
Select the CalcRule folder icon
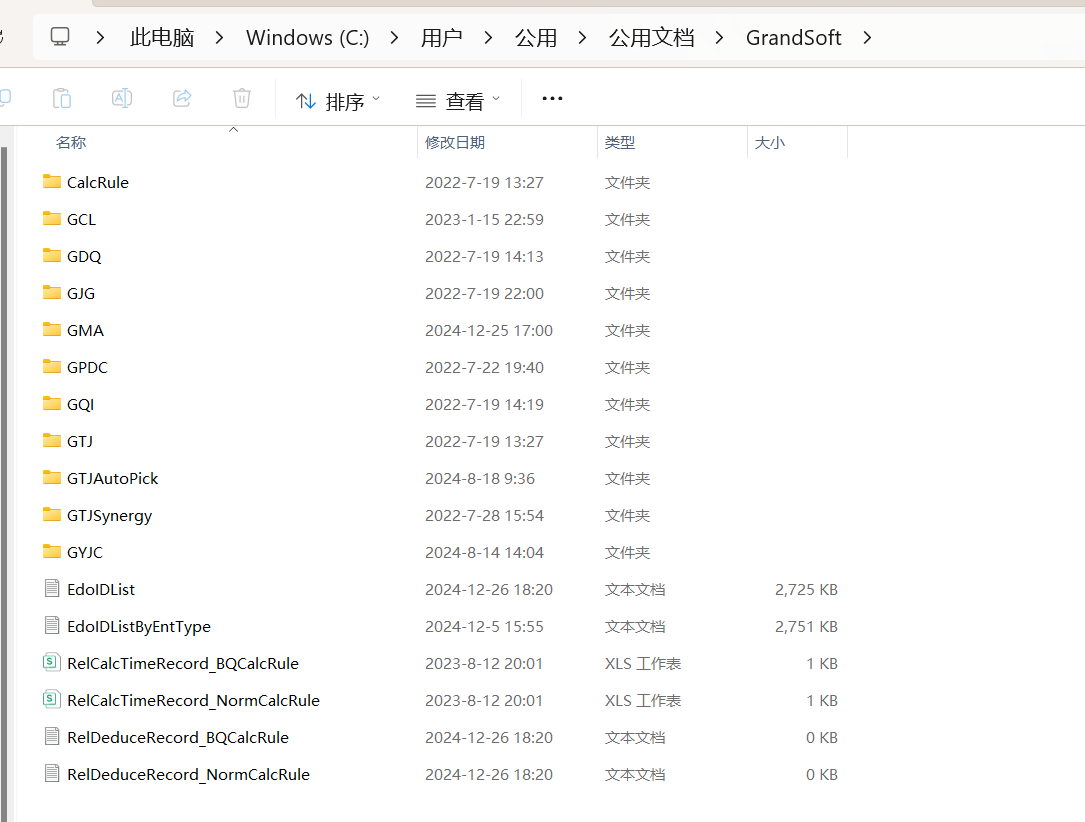pos(52,181)
